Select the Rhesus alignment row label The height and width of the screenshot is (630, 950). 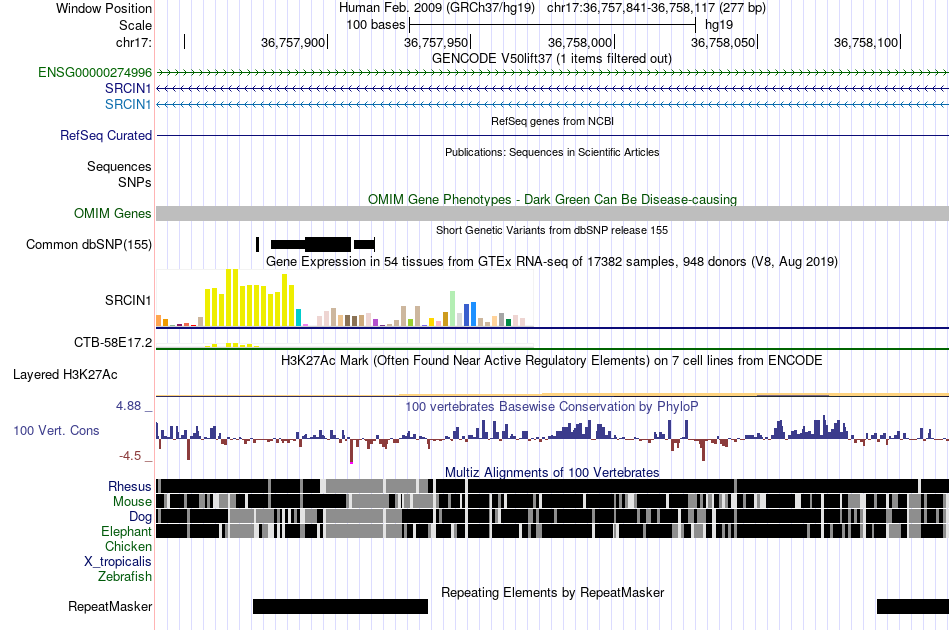tap(130, 486)
